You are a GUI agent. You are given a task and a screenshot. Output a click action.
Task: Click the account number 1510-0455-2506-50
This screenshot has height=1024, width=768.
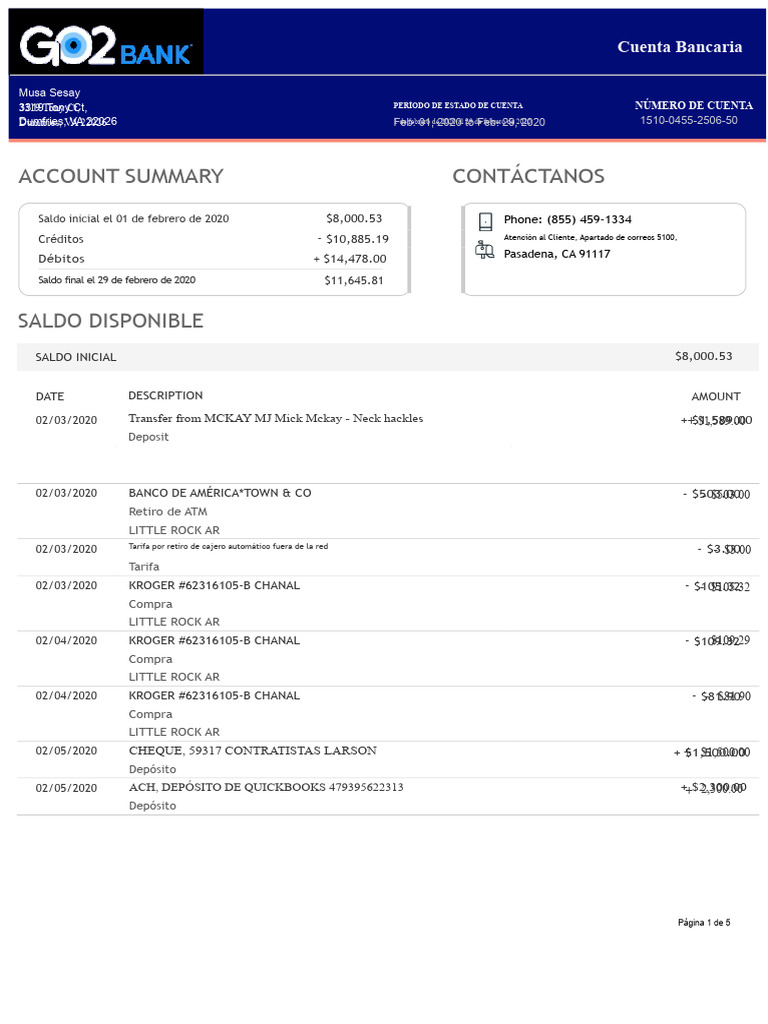(689, 121)
